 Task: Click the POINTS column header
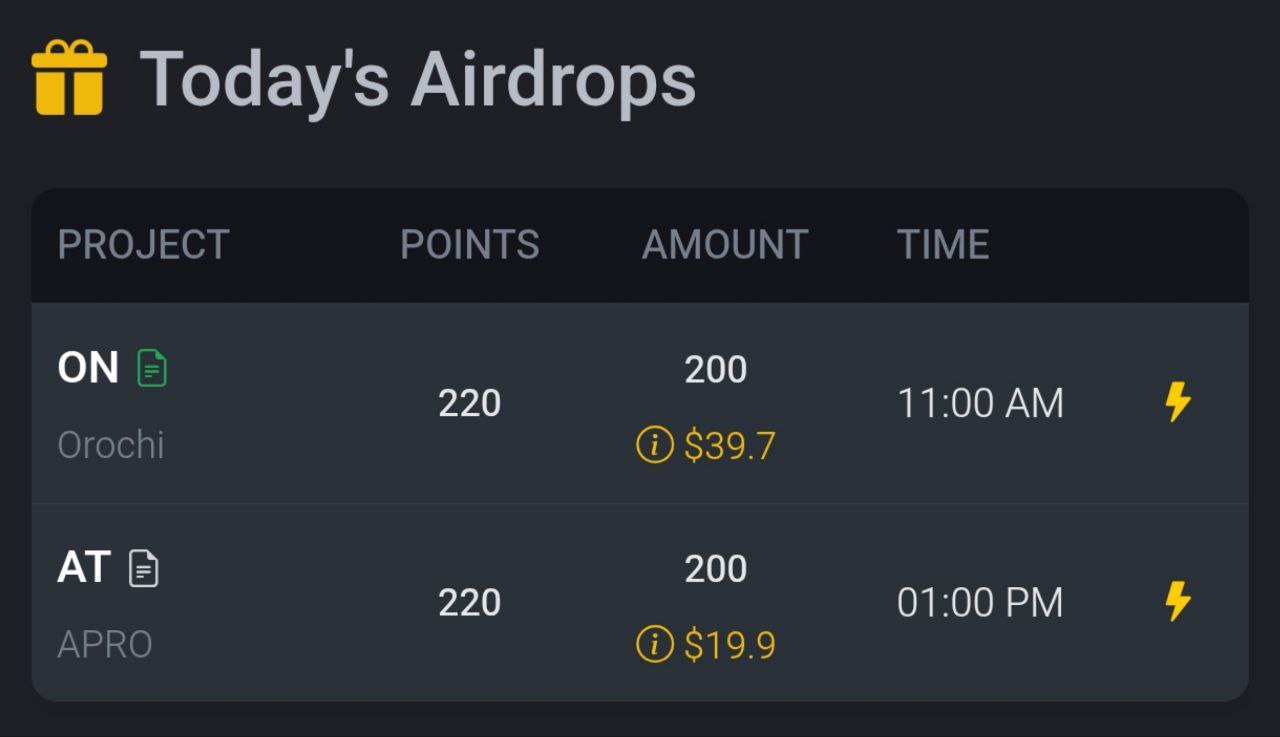[469, 245]
